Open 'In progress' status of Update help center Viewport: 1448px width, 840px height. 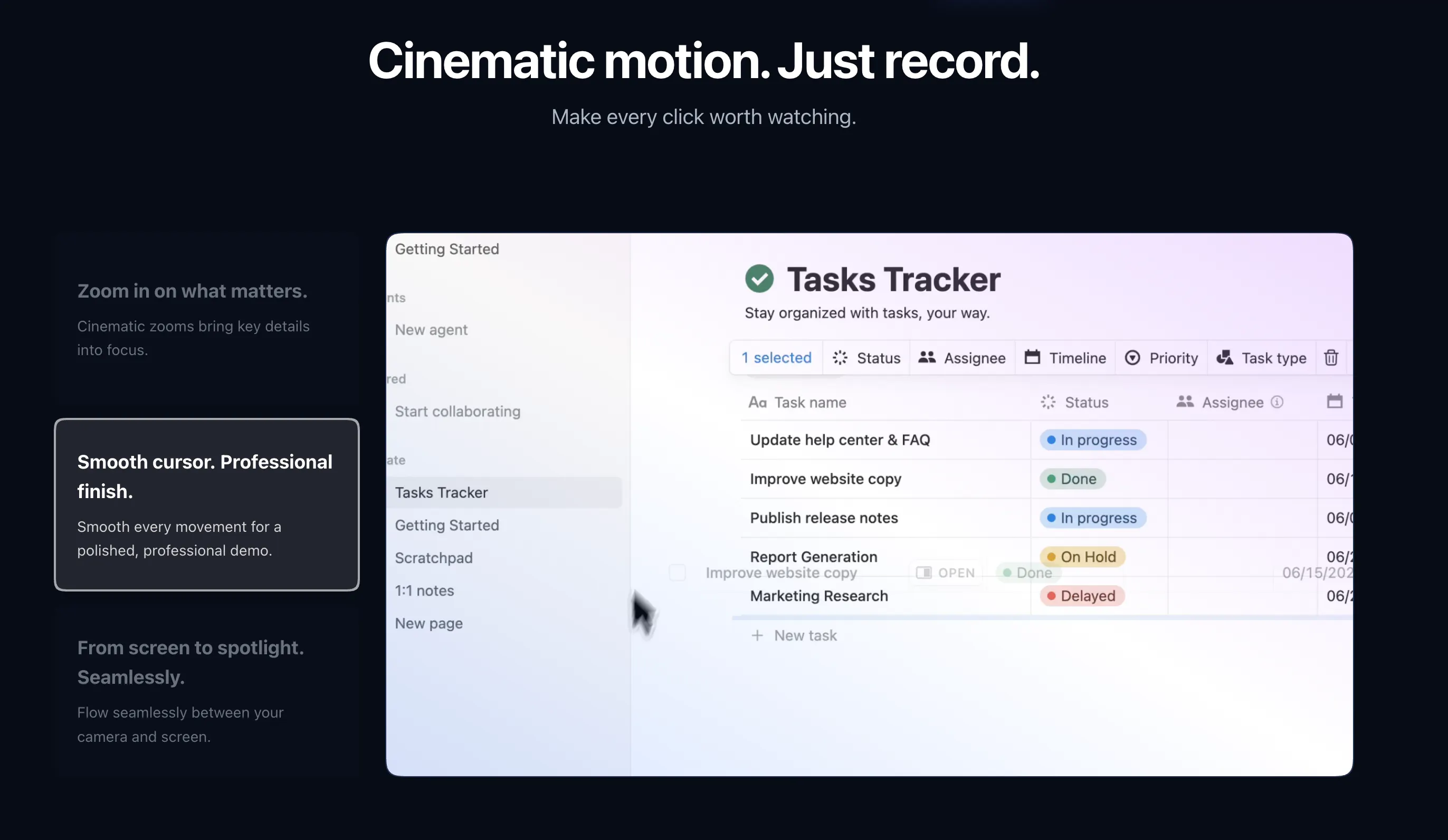[x=1092, y=440]
